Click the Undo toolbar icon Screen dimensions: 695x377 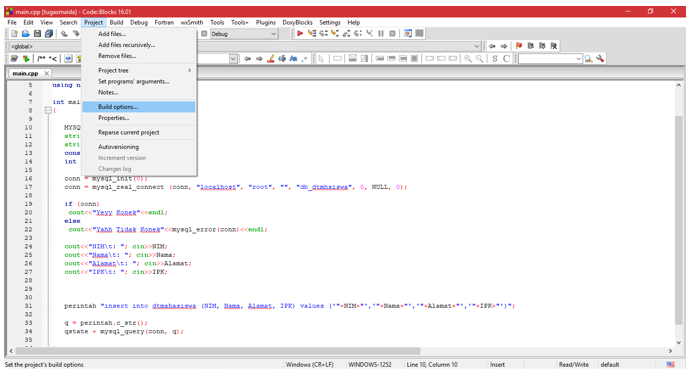(x=64, y=34)
